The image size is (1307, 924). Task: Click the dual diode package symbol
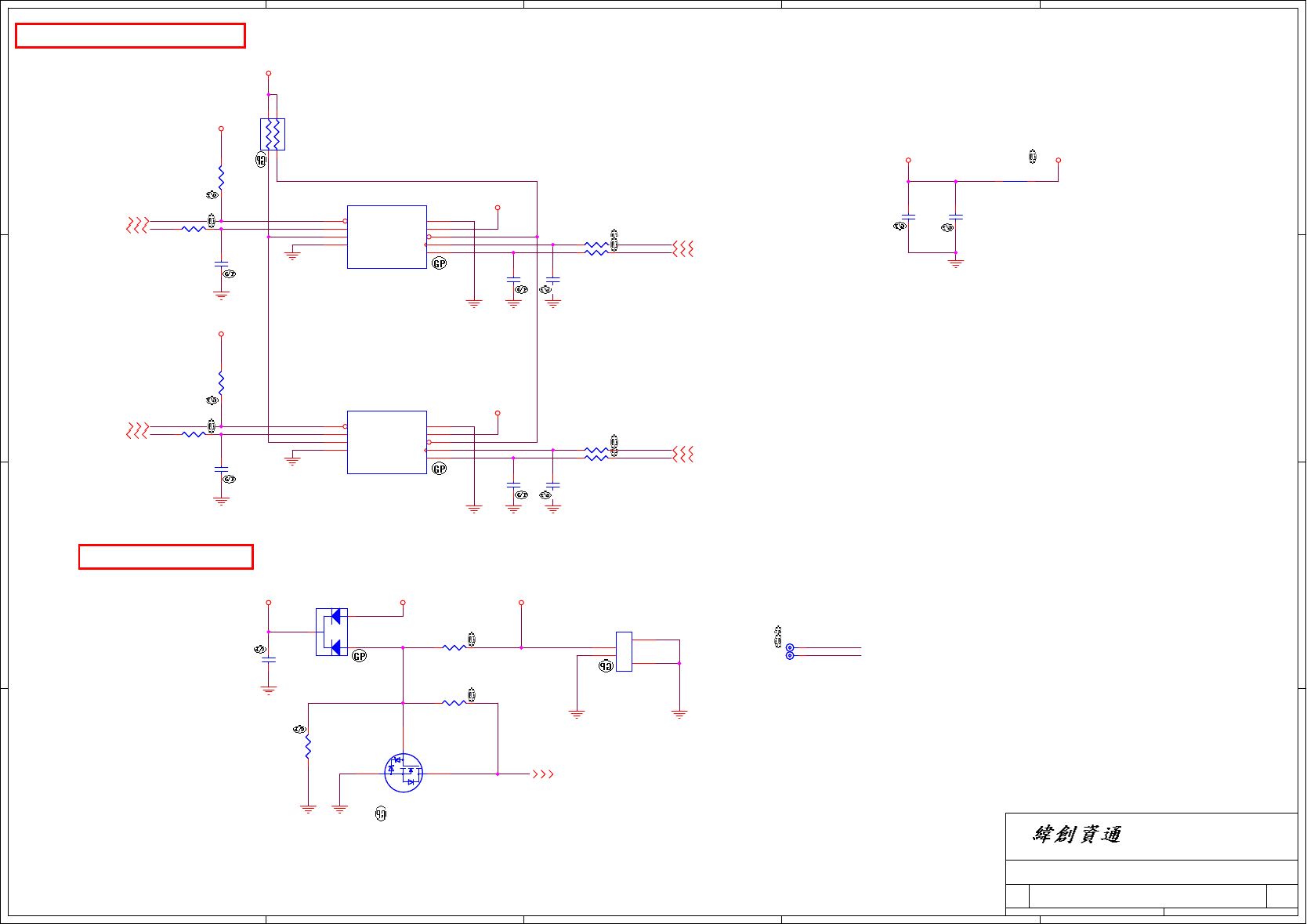[x=331, y=632]
